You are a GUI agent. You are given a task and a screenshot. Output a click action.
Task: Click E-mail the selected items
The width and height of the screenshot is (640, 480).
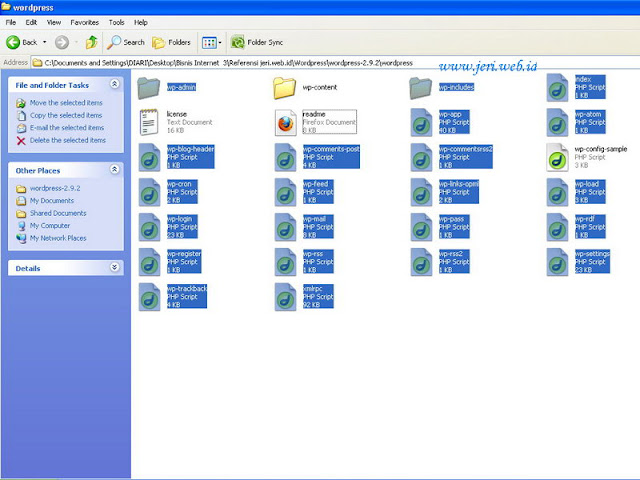pos(67,128)
